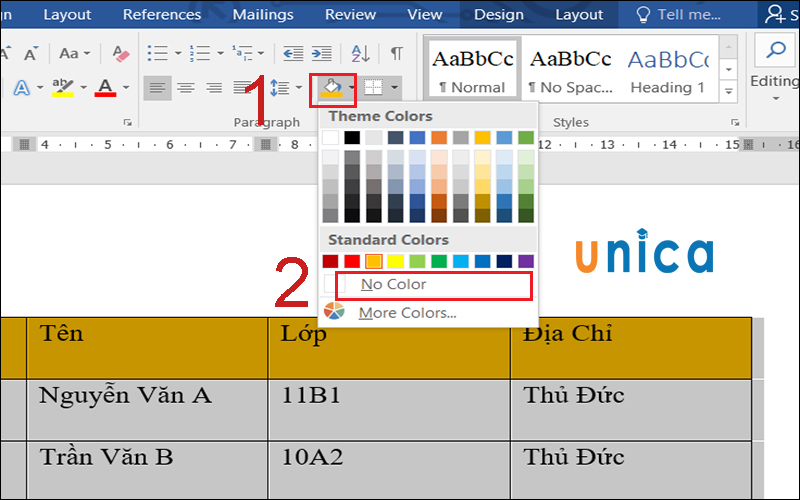Toggle Align Left

coord(157,88)
